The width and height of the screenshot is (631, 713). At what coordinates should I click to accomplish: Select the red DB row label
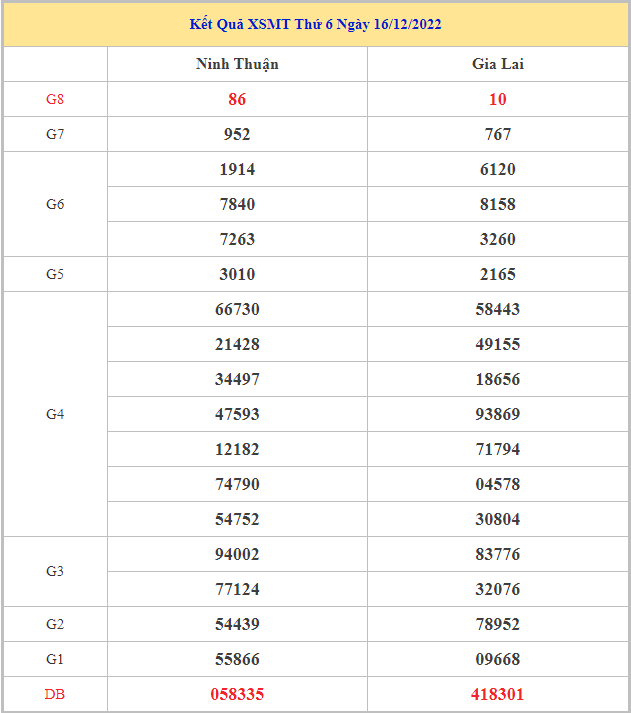pyautogui.click(x=55, y=694)
